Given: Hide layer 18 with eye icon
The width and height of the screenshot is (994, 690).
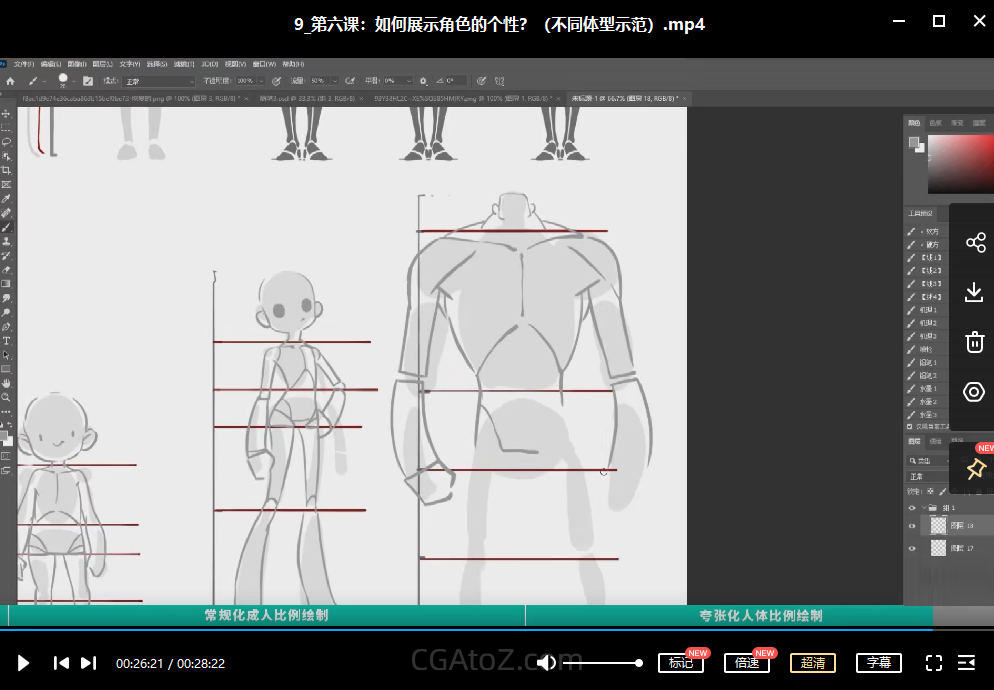Looking at the screenshot, I should (912, 526).
